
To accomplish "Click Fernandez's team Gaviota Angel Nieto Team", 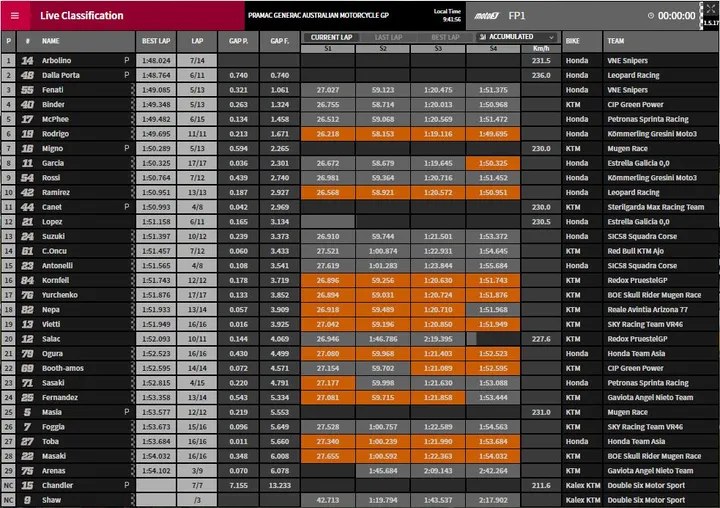I will 650,397.
